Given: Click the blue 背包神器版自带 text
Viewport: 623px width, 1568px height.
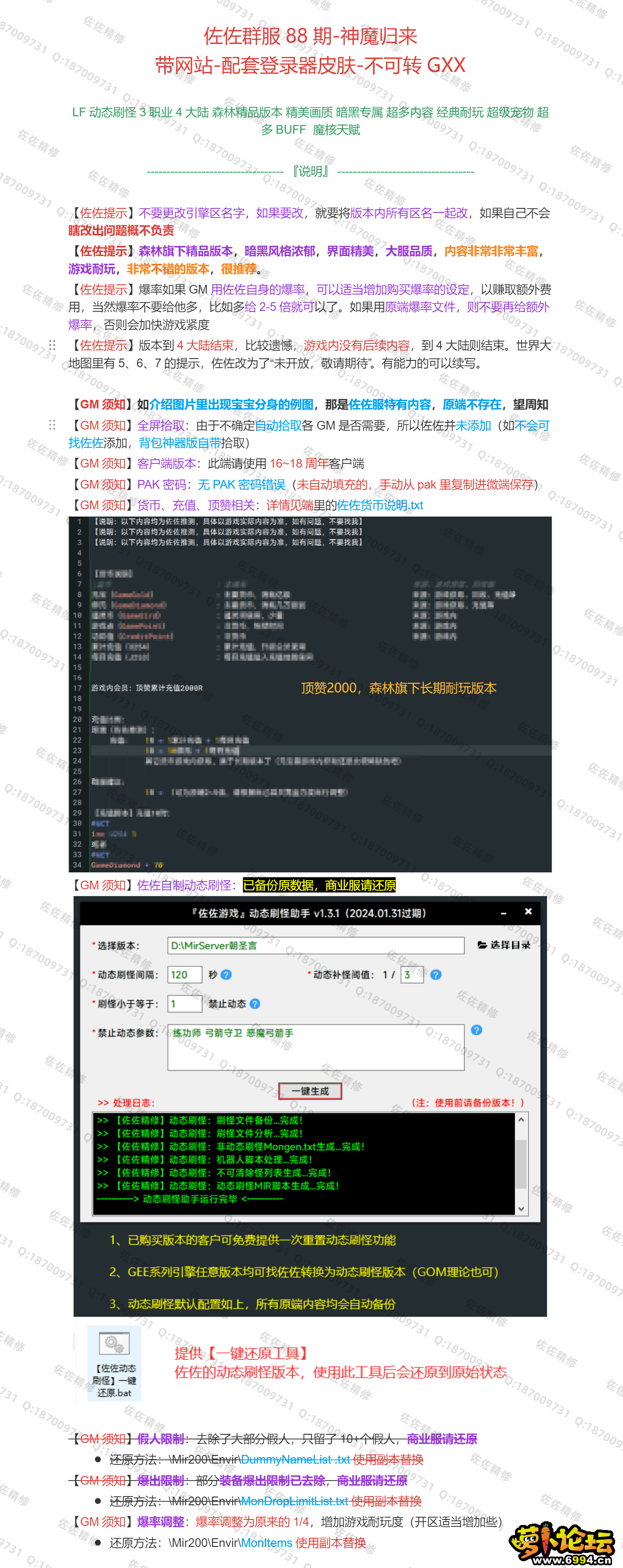Looking at the screenshot, I should [x=179, y=443].
